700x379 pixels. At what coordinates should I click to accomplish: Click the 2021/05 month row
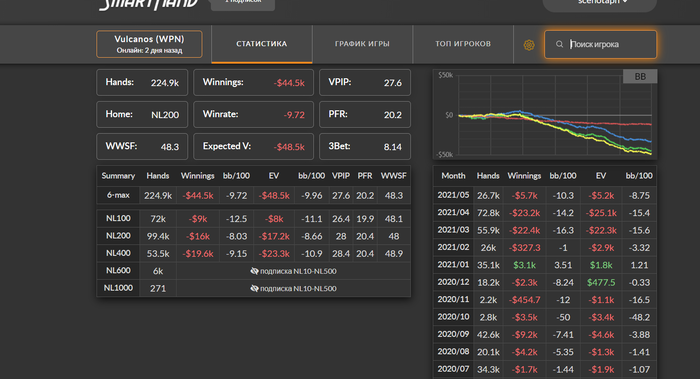click(x=545, y=195)
